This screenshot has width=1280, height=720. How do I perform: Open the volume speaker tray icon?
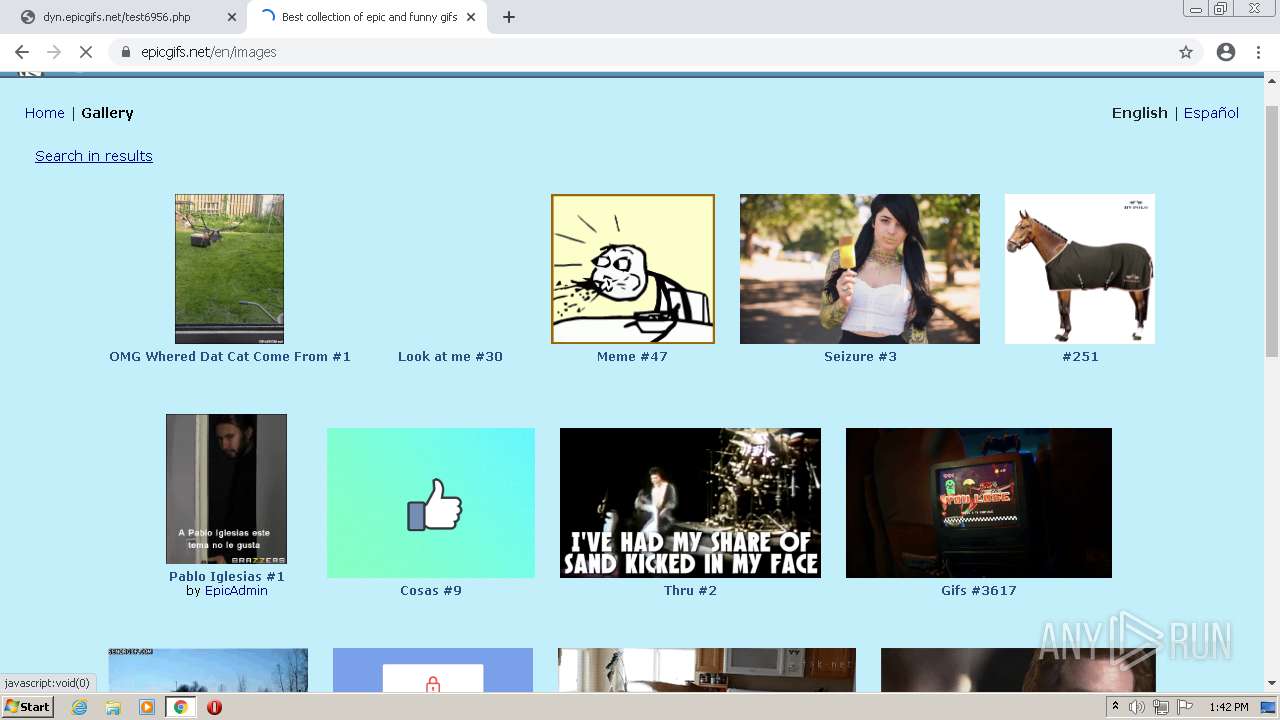(x=1137, y=707)
